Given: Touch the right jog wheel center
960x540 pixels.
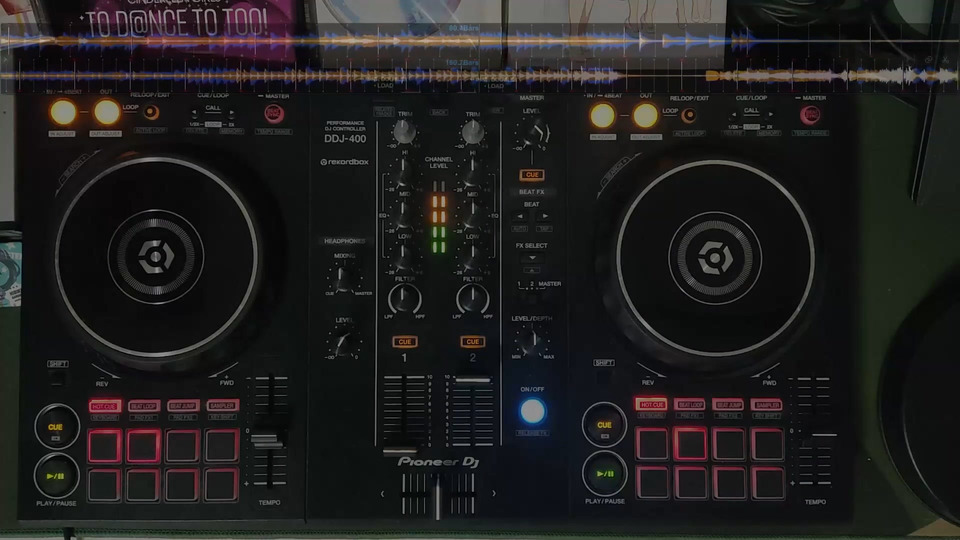Looking at the screenshot, I should (x=714, y=258).
